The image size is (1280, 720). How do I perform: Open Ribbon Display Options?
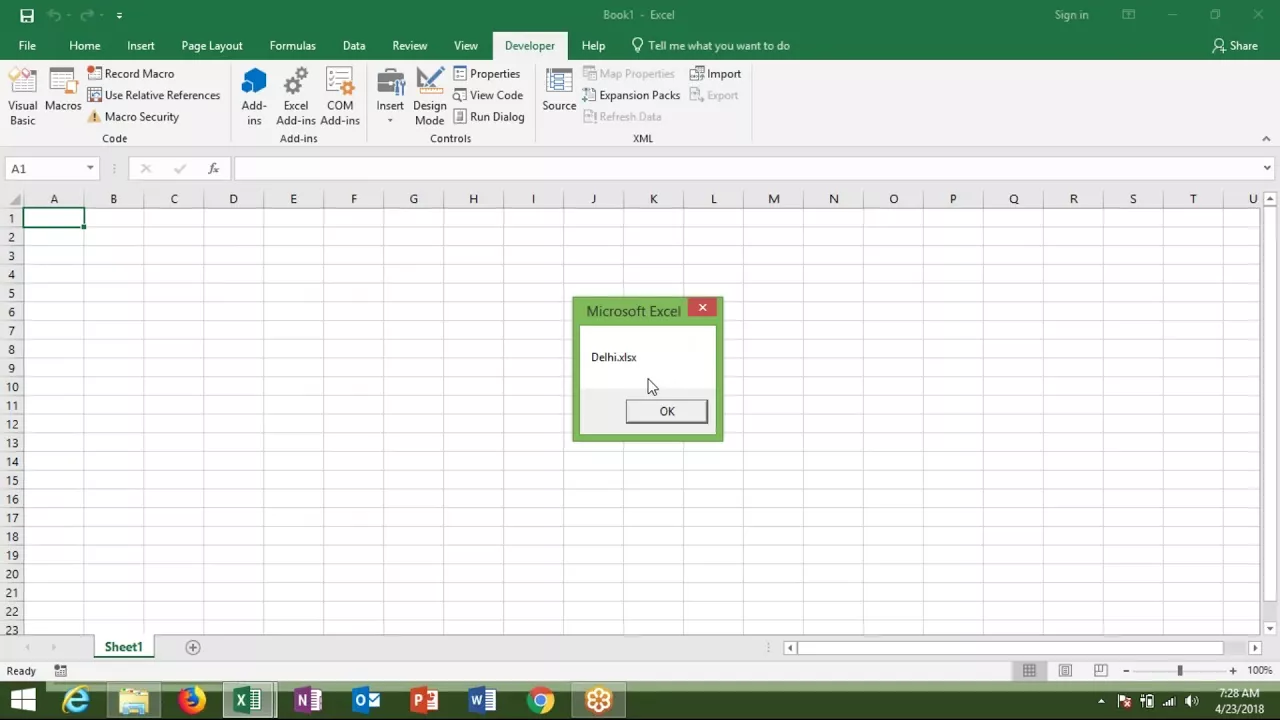1128,15
